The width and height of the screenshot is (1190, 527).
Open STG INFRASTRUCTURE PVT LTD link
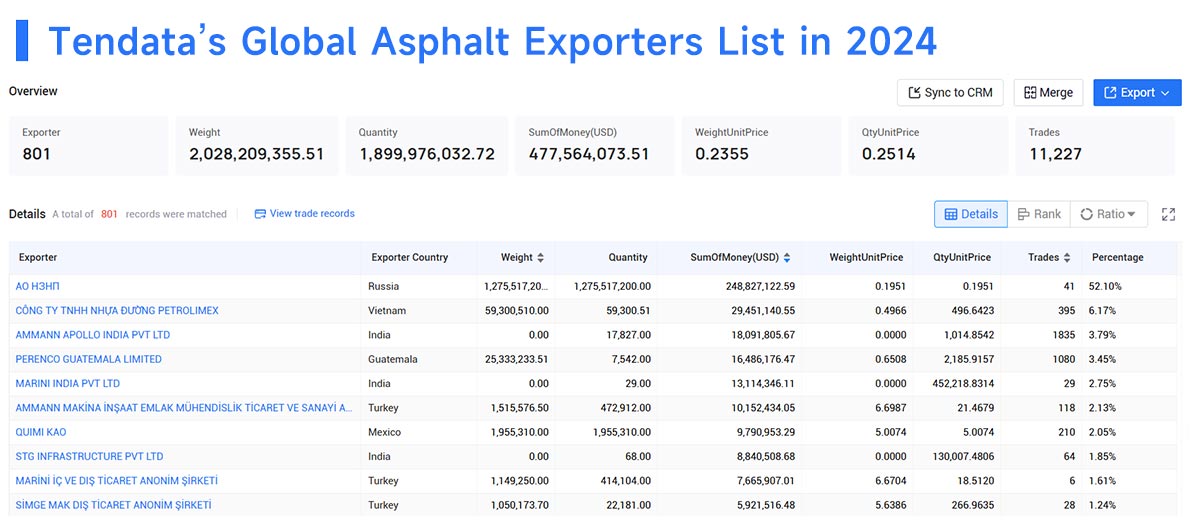point(89,456)
